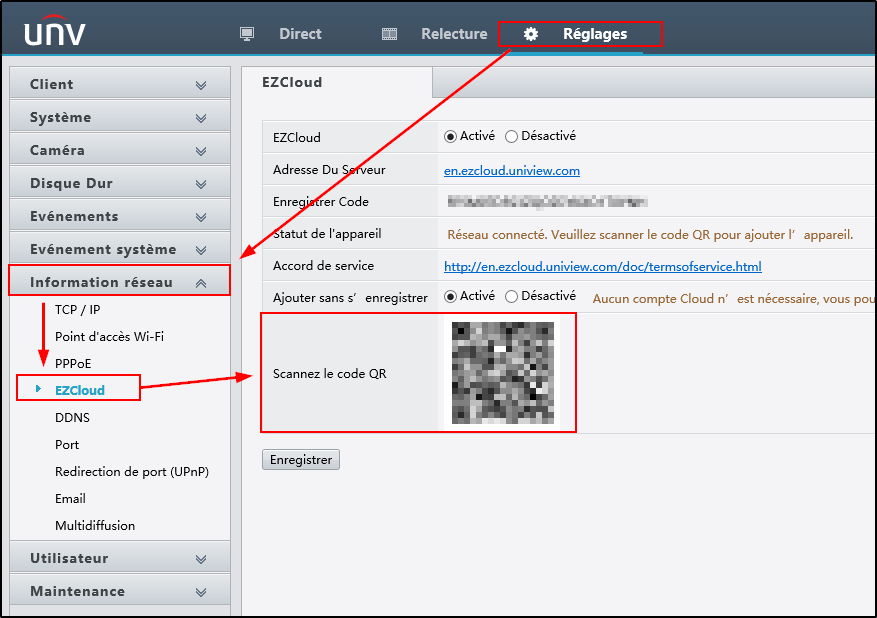
Task: Open the Maintenance menu section
Action: (120, 591)
